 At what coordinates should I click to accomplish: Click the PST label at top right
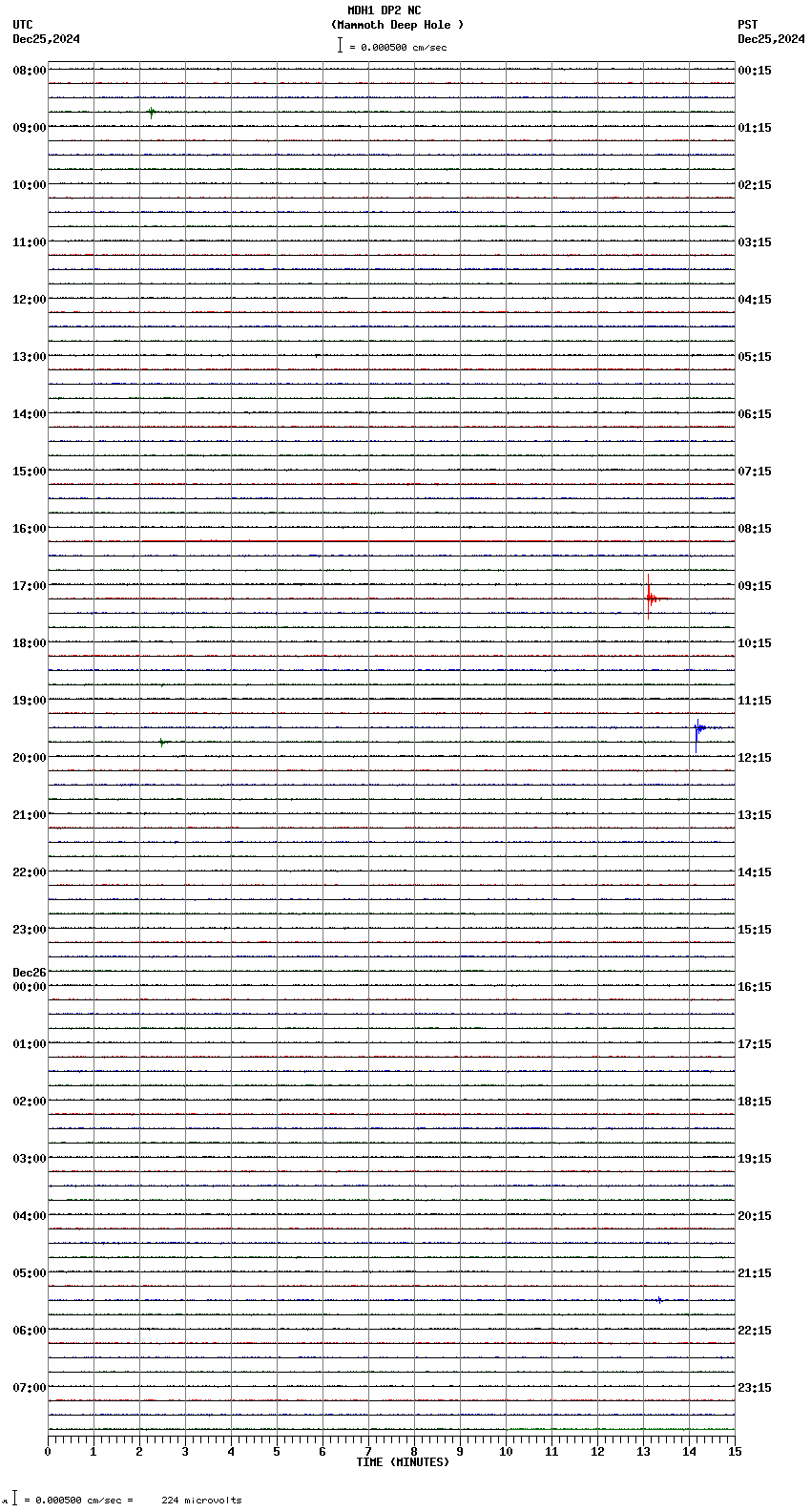click(747, 25)
